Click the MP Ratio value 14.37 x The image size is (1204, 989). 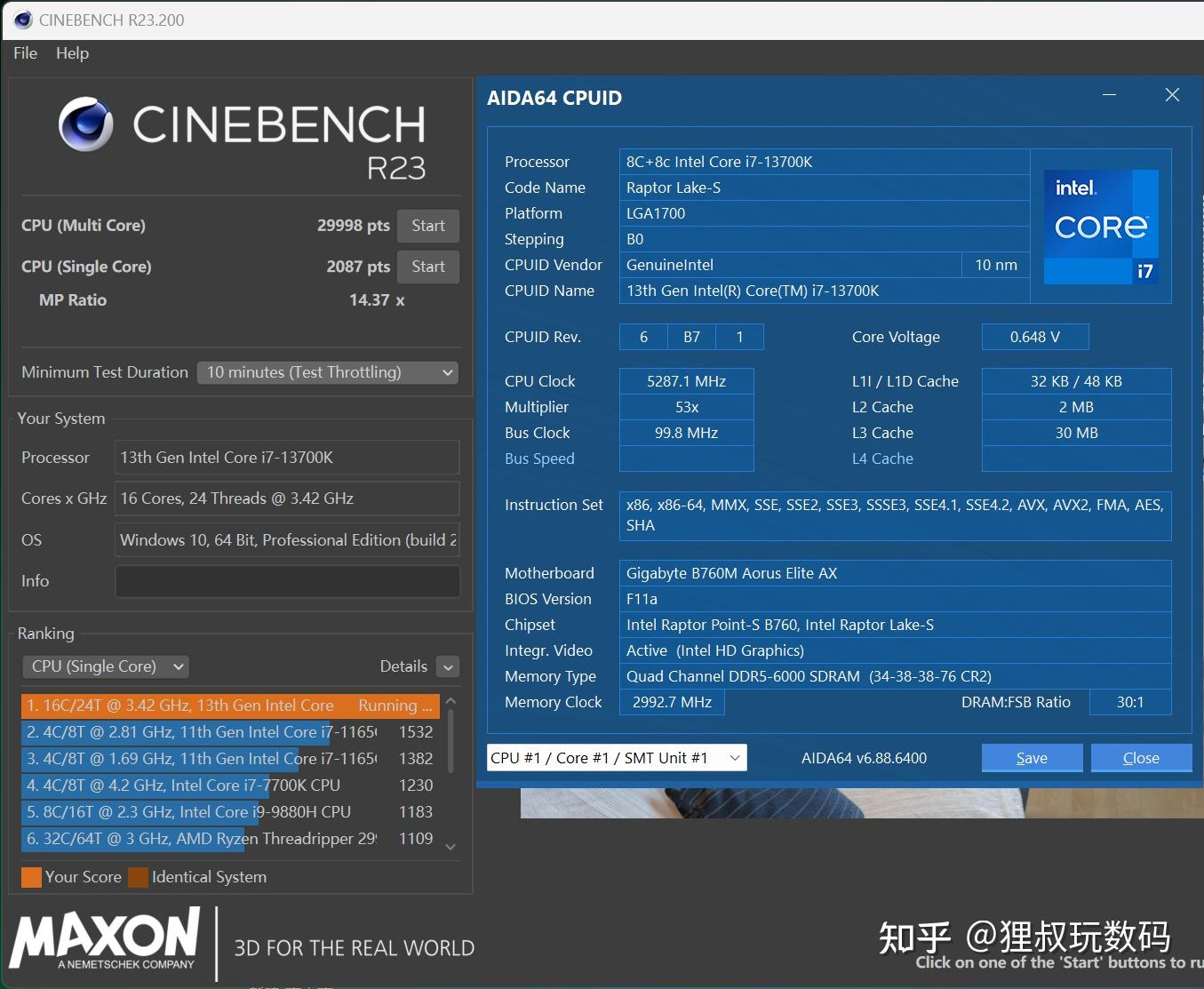(x=377, y=300)
